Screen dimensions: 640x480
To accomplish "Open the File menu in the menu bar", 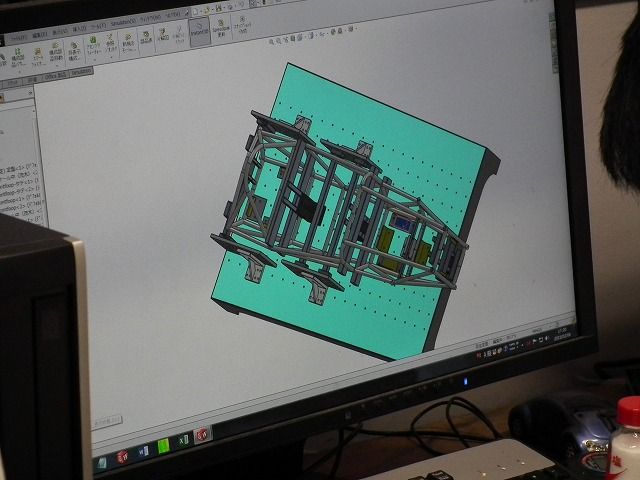I will click(18, 38).
